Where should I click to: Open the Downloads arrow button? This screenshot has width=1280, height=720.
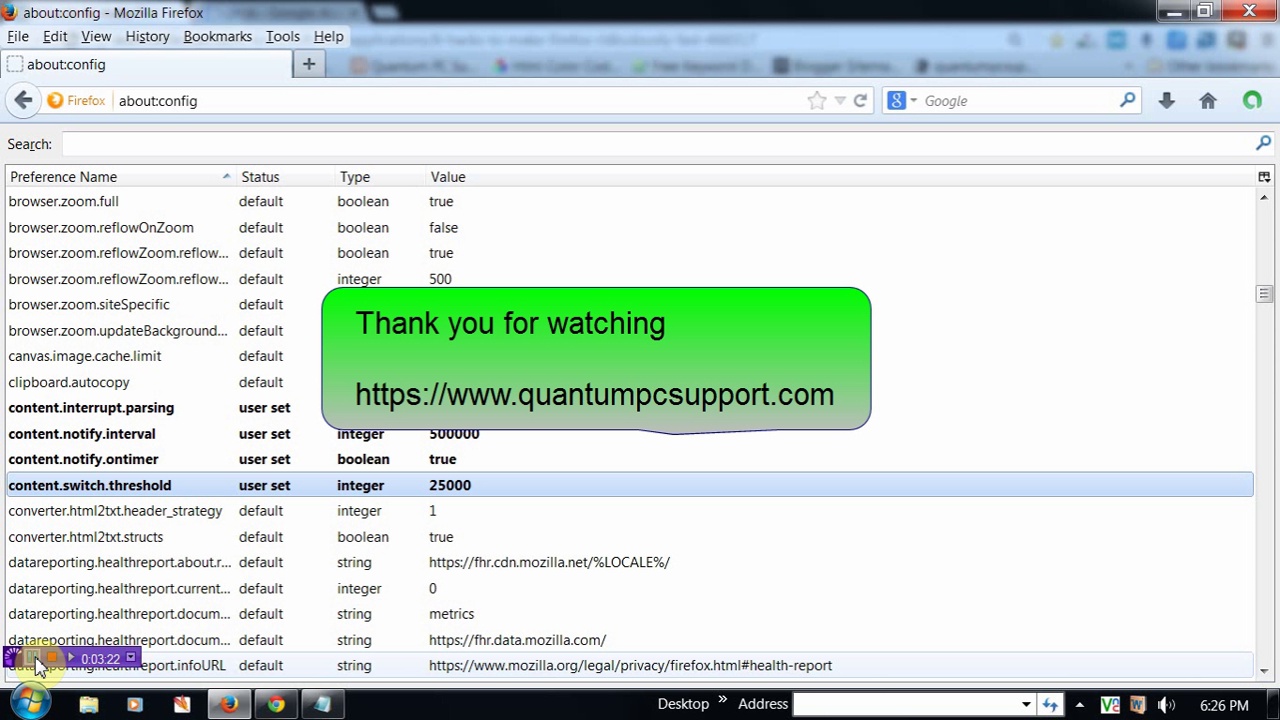[x=1166, y=100]
